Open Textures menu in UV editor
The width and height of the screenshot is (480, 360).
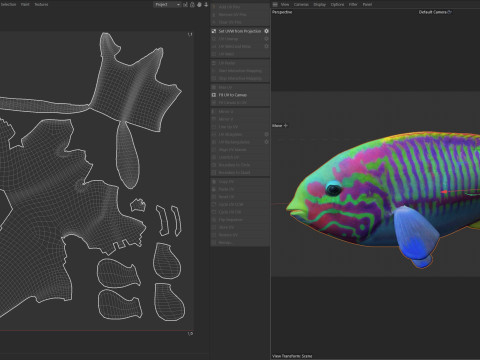pos(41,4)
